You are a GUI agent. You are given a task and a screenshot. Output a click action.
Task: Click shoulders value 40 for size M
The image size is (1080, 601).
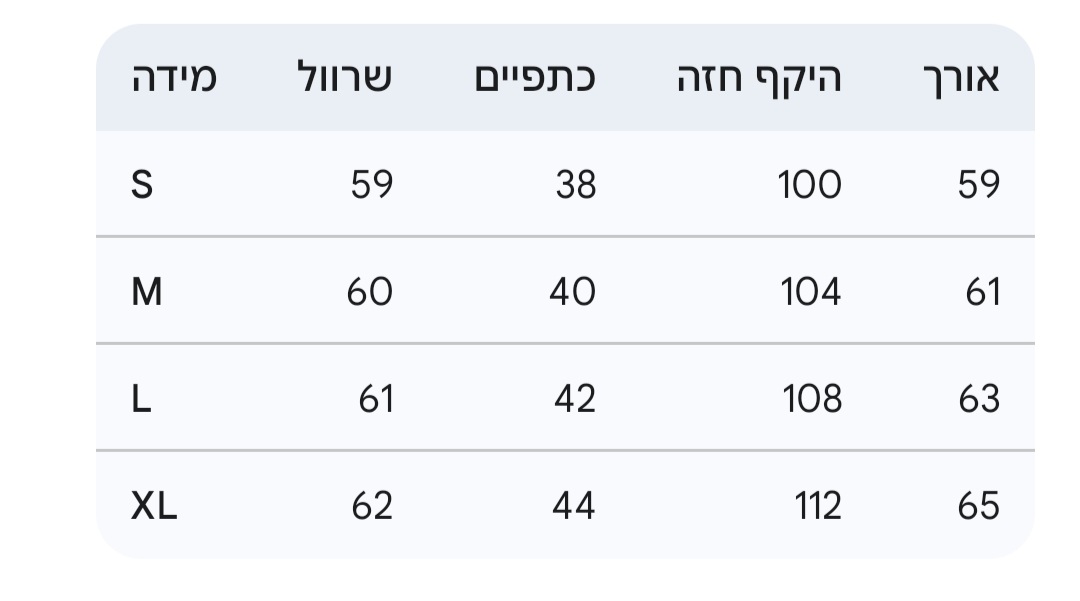pyautogui.click(x=572, y=292)
